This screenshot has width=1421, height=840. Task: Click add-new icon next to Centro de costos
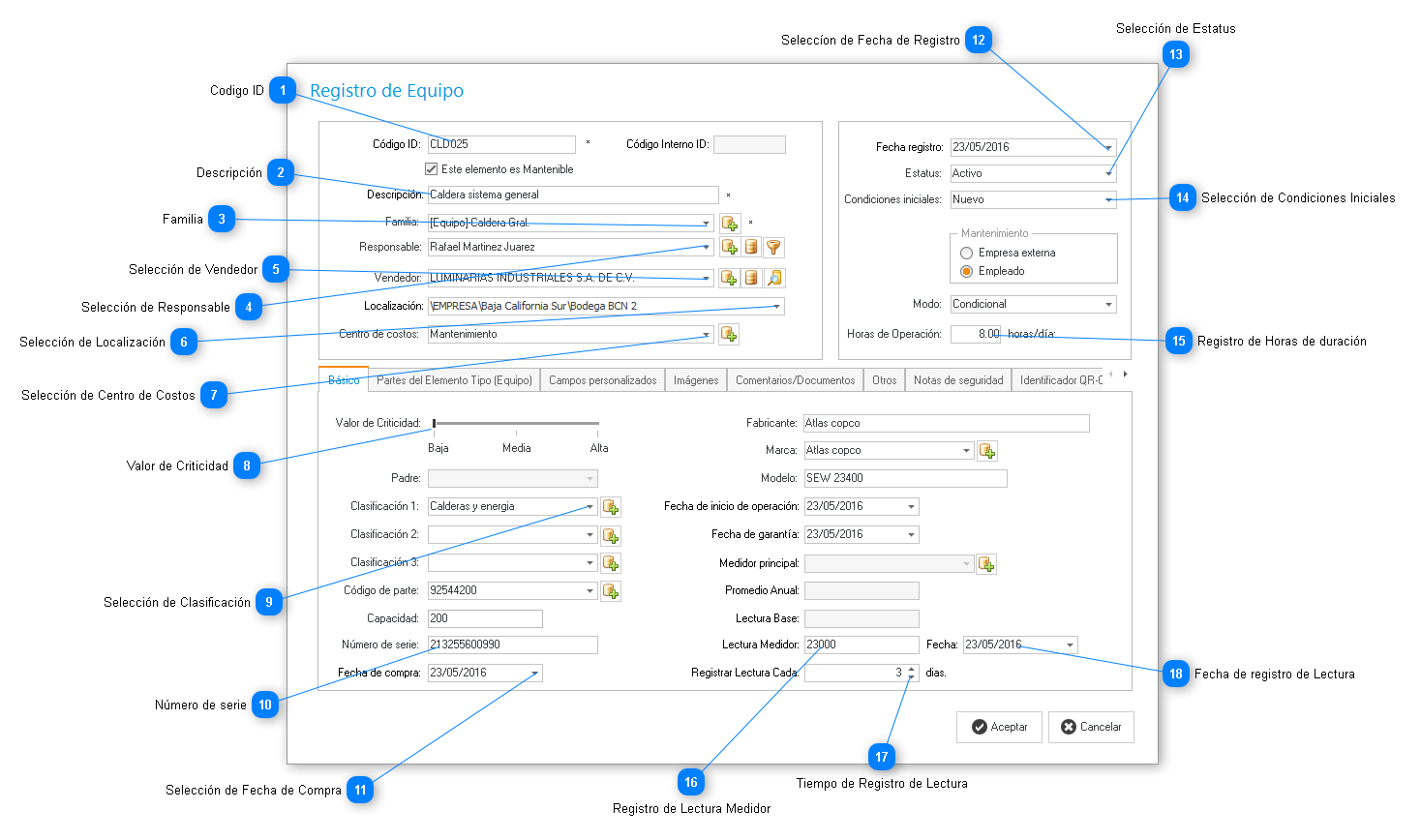[729, 335]
